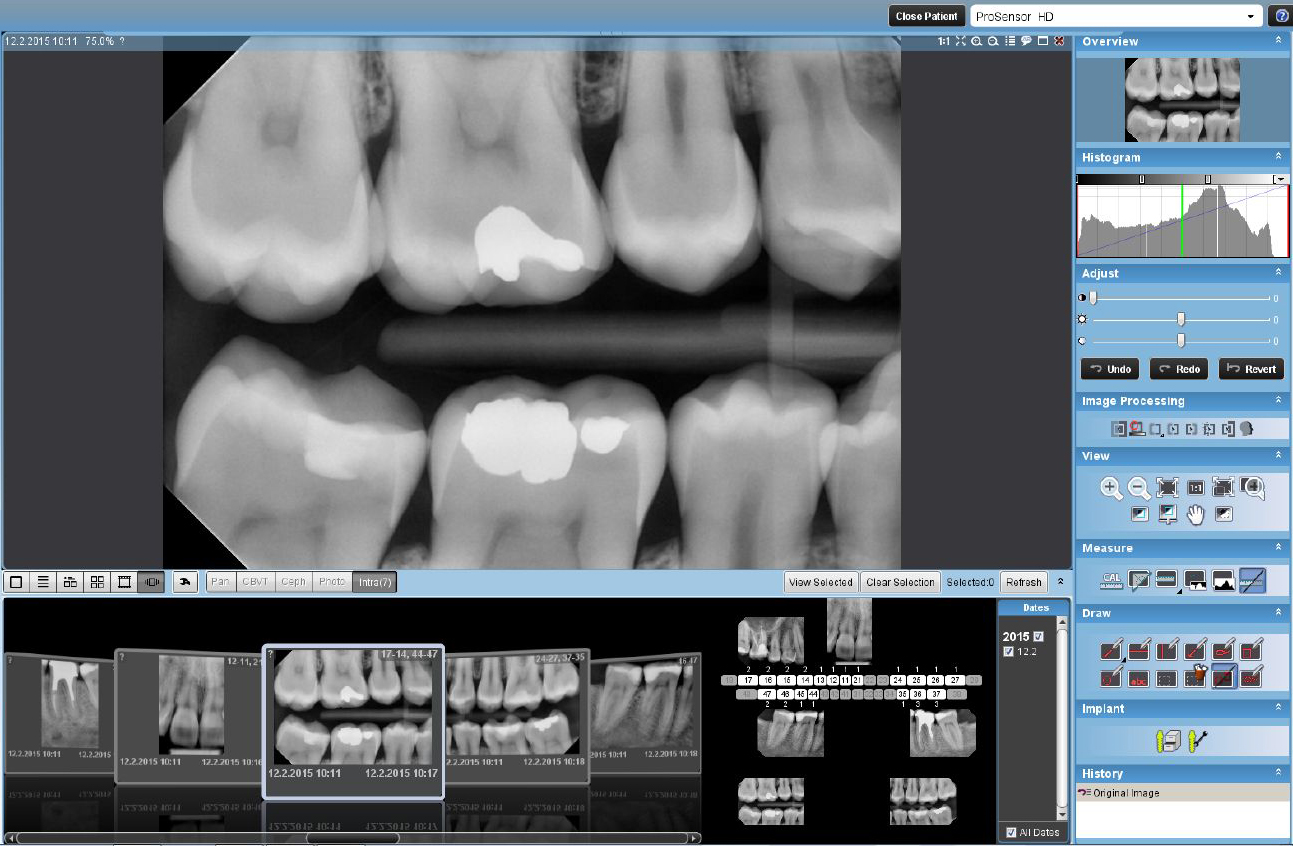
Task: Switch to the Intra(7) tab
Action: coord(374,582)
